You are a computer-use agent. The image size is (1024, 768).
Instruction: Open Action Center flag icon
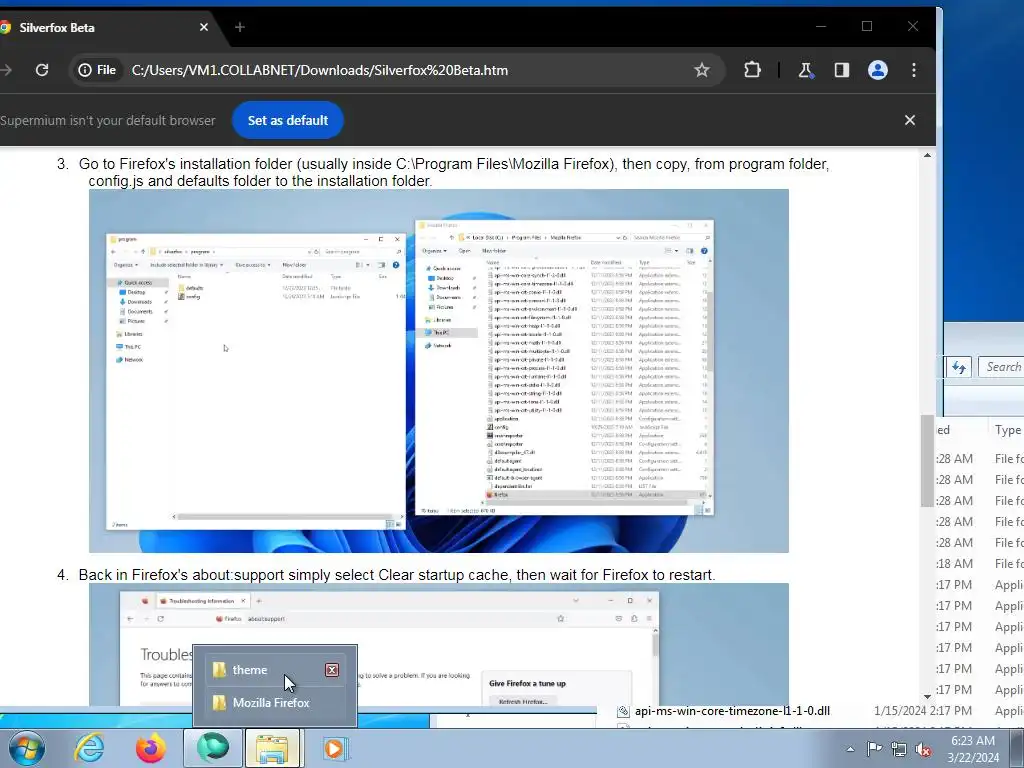click(x=874, y=749)
